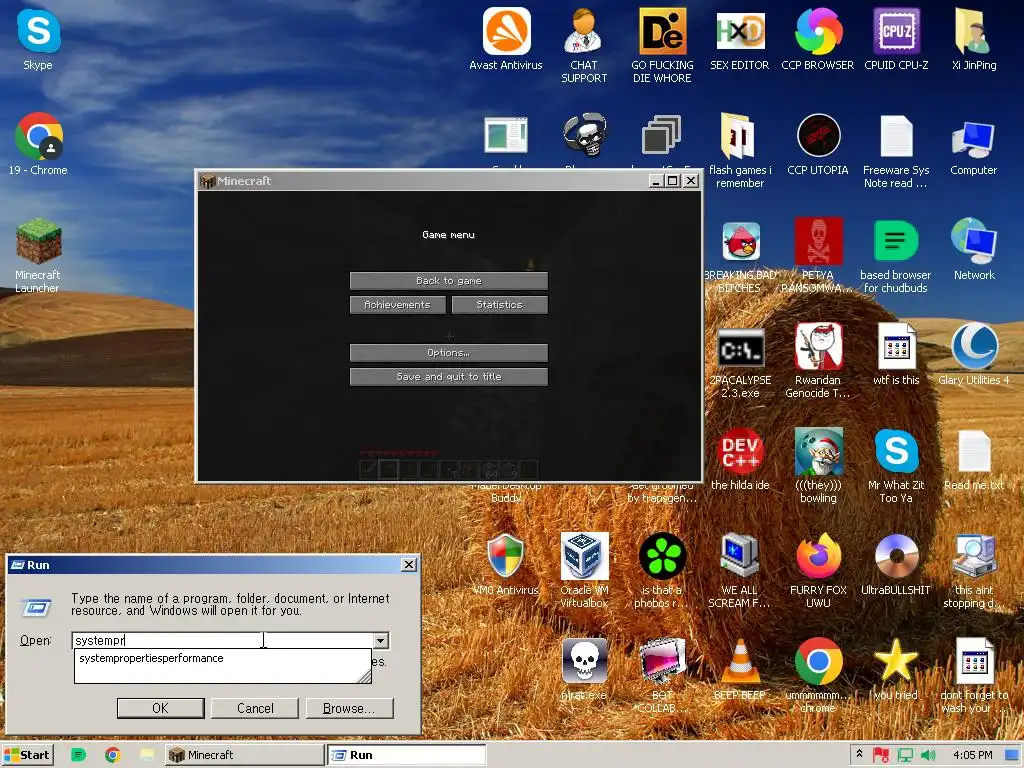Click Save and quit to title

449,377
